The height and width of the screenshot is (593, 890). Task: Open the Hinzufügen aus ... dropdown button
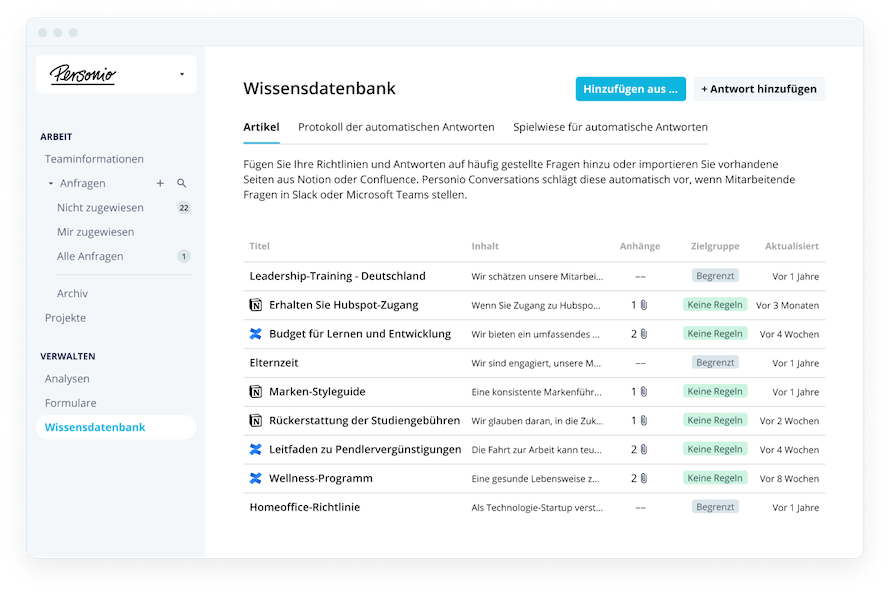(631, 89)
